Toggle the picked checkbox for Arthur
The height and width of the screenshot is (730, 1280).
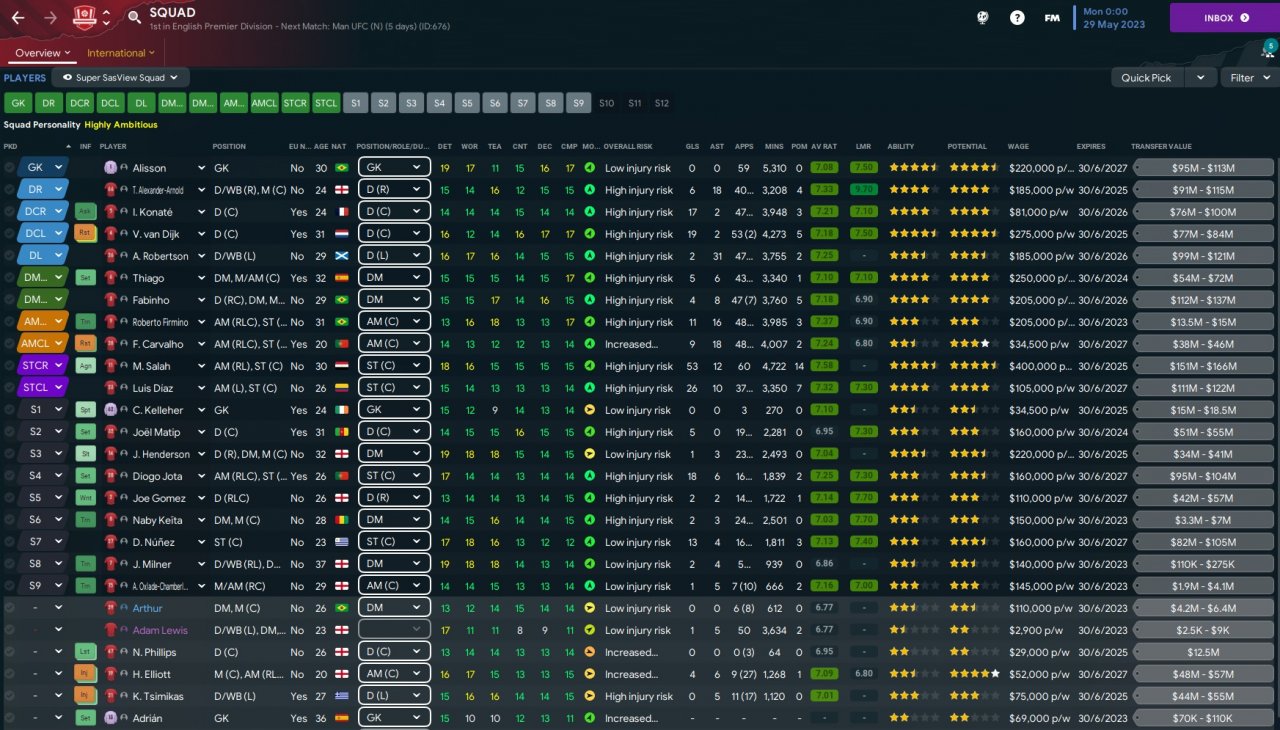pos(10,608)
